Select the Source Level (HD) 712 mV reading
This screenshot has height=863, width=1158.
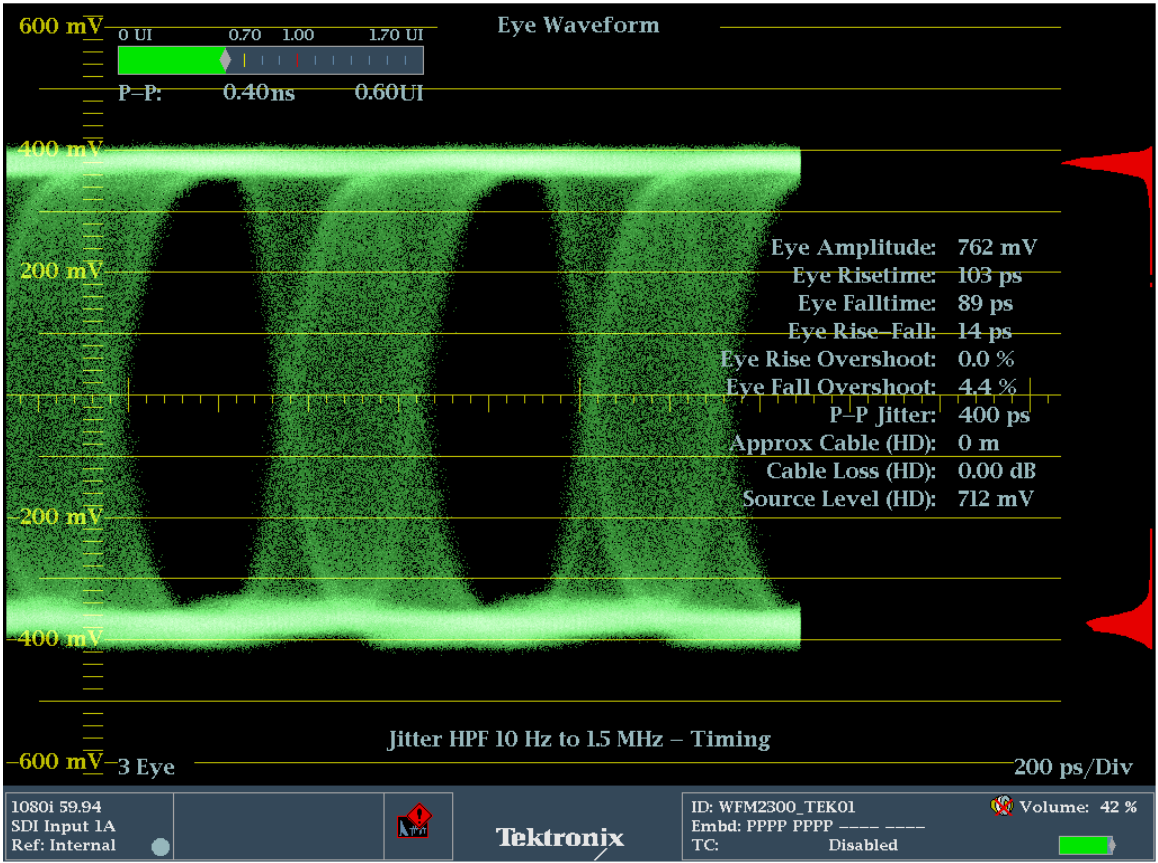coord(888,499)
